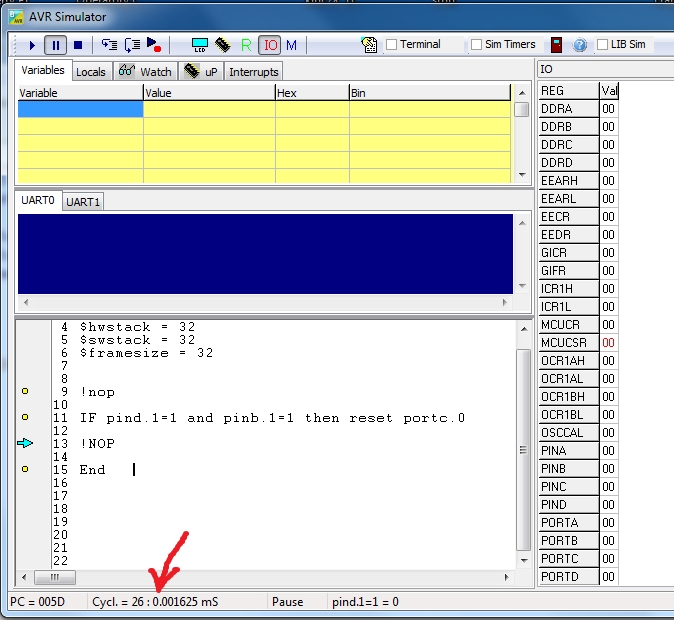Click the 'PC = 005D' status field

(47, 602)
